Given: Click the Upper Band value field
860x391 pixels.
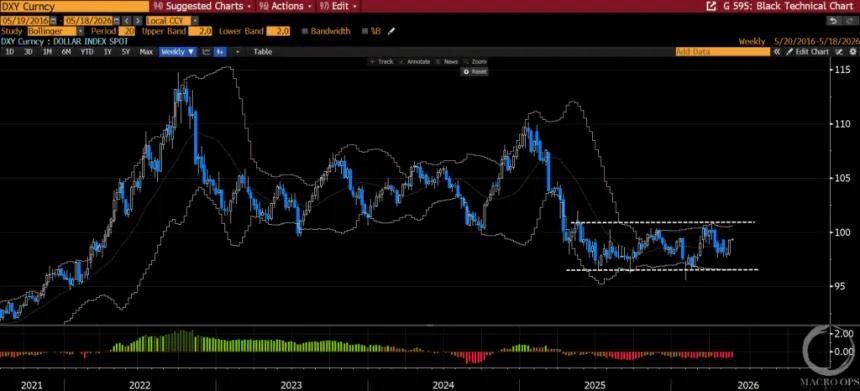Looking at the screenshot, I should 200,31.
